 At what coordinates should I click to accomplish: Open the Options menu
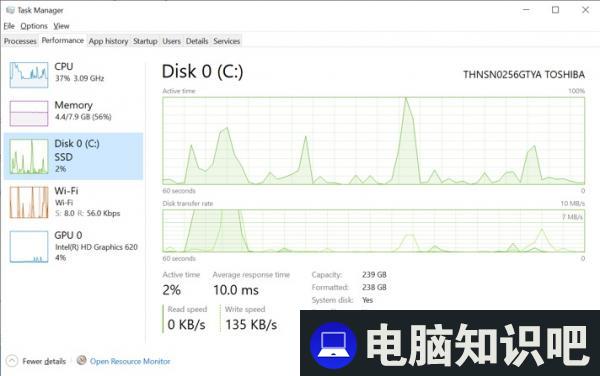point(34,26)
